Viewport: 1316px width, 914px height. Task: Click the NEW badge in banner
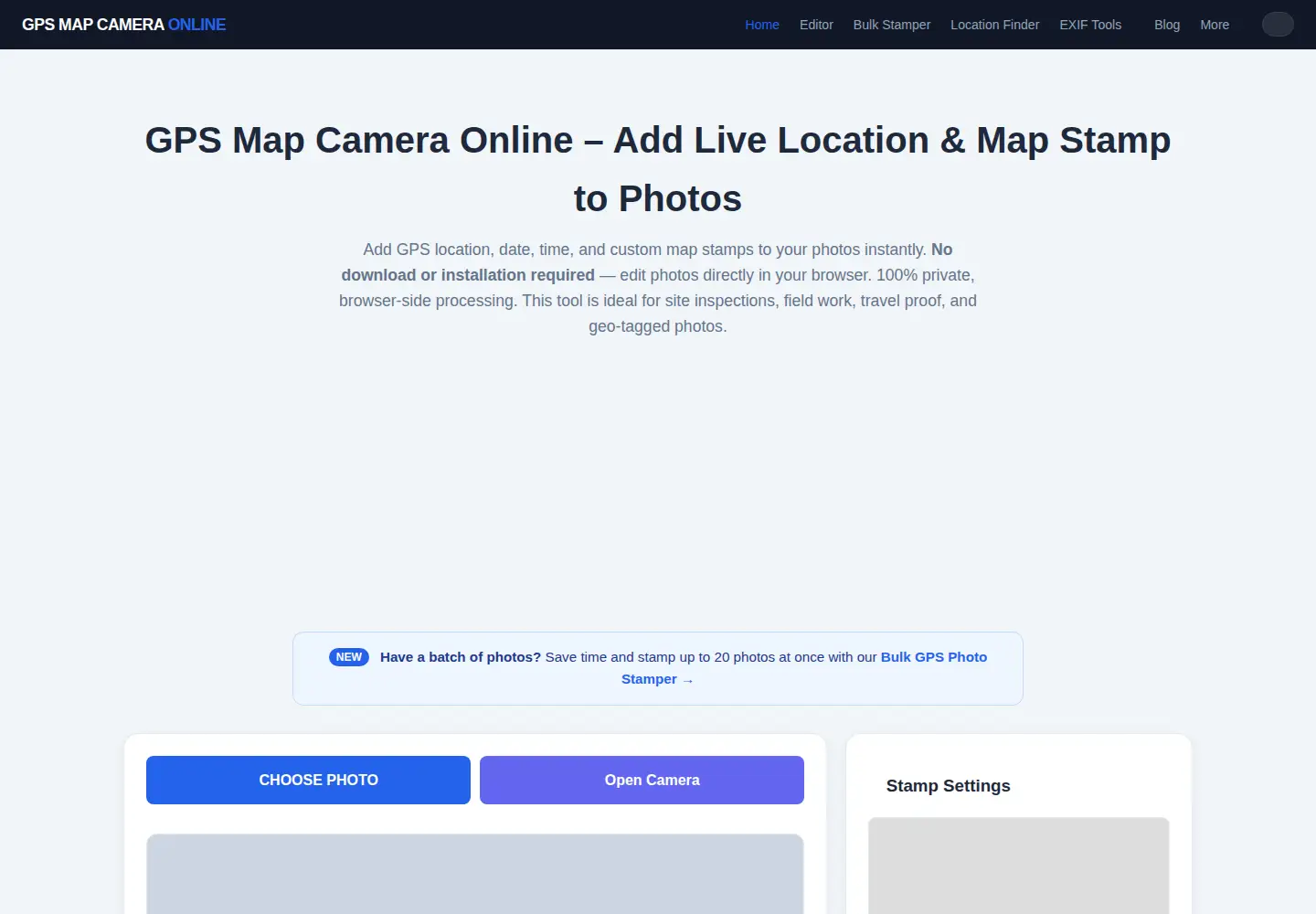pyautogui.click(x=349, y=657)
